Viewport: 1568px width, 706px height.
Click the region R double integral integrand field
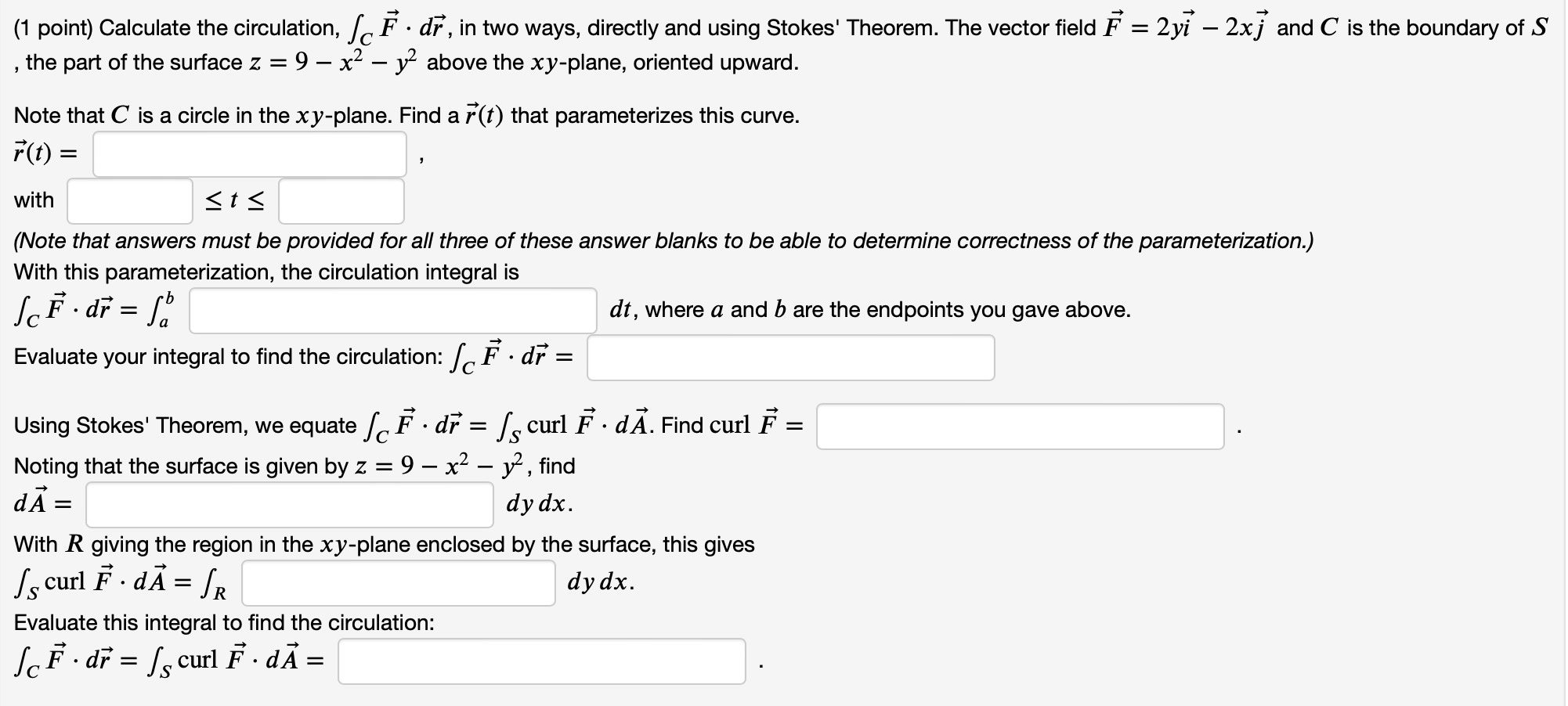pos(398,582)
